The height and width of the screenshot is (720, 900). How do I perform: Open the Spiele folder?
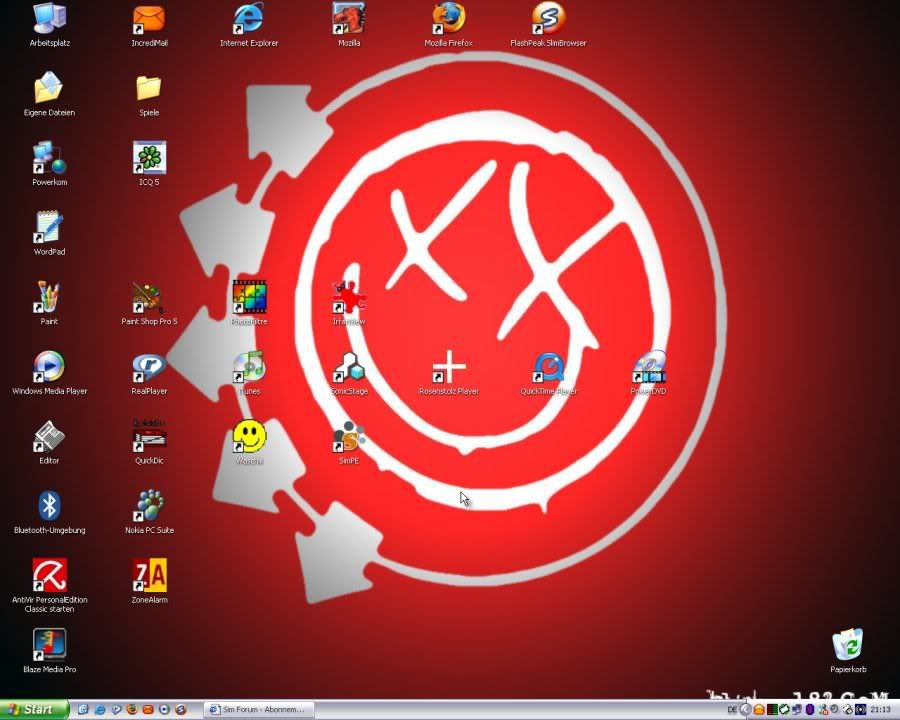point(149,89)
